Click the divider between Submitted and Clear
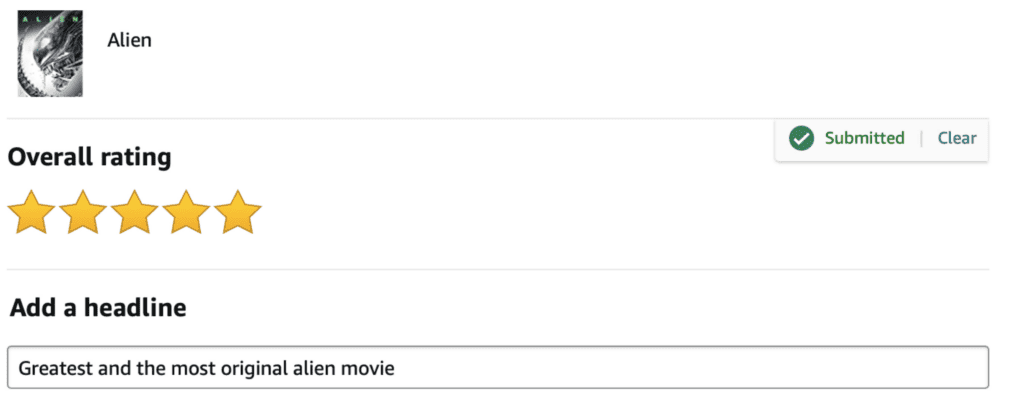 921,139
